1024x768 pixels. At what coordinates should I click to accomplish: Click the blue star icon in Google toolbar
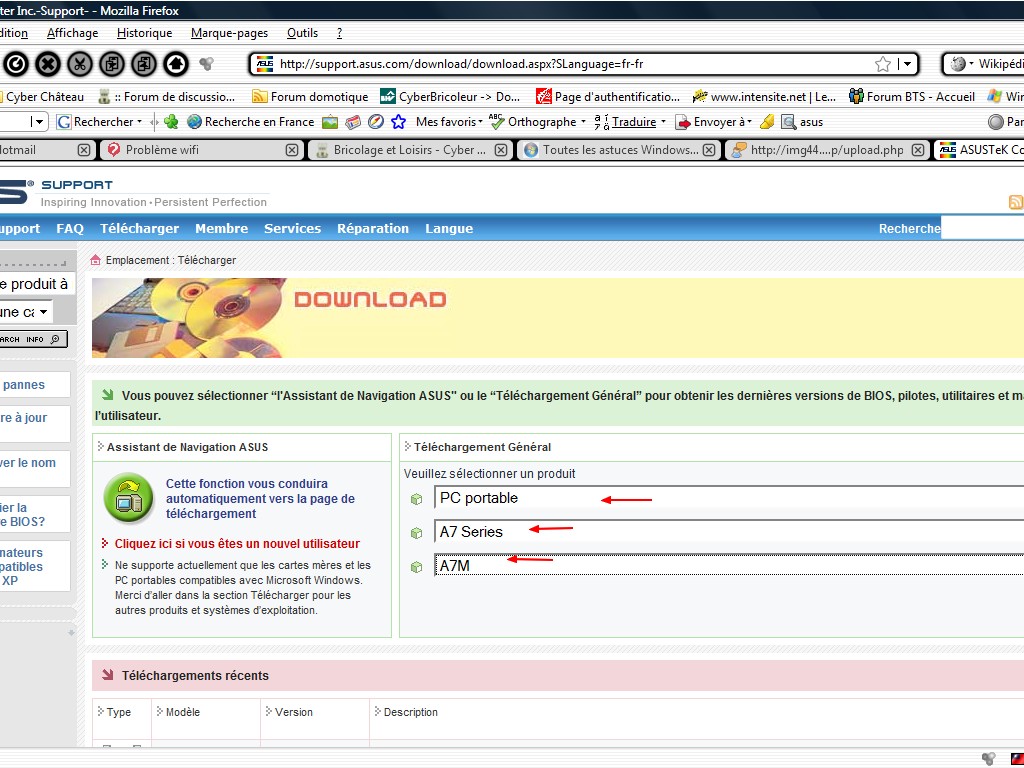(x=398, y=122)
